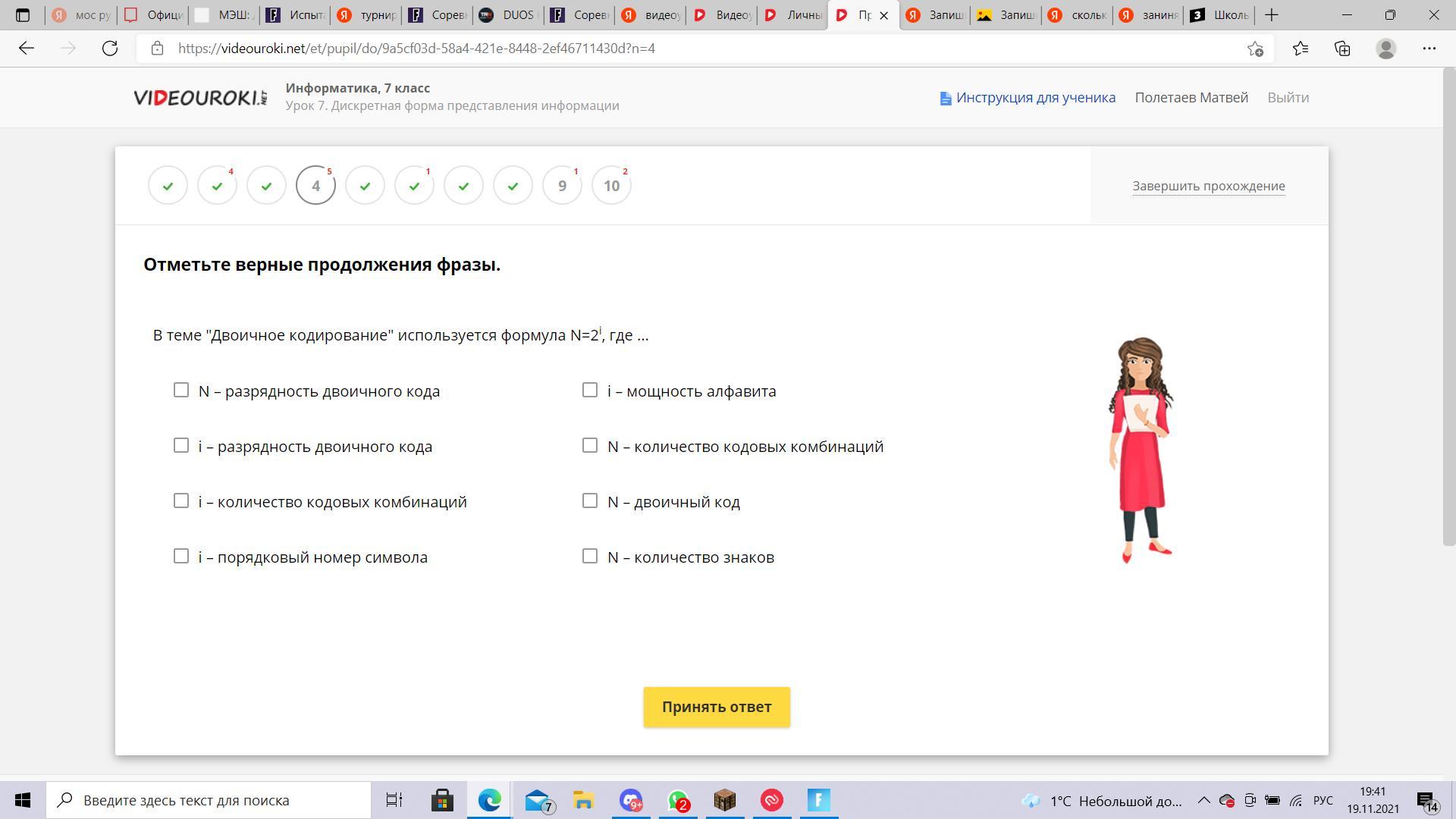Screen dimensions: 1456x819
Task: Check "N – разрядность двоичного кода" box
Action: coord(181,391)
